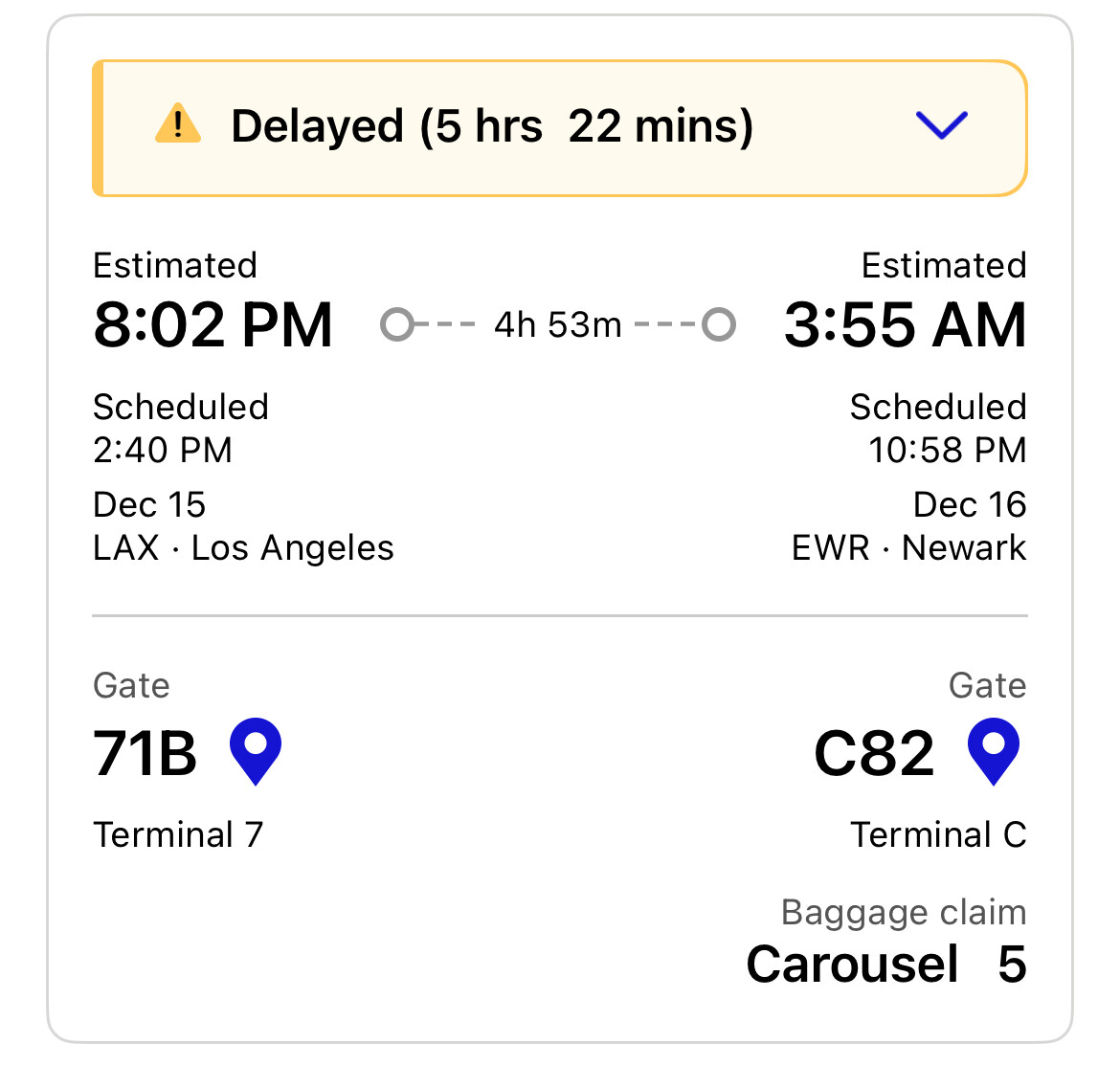Viewport: 1120px width, 1065px height.
Task: Open map pin for gate 71B
Action: [256, 750]
